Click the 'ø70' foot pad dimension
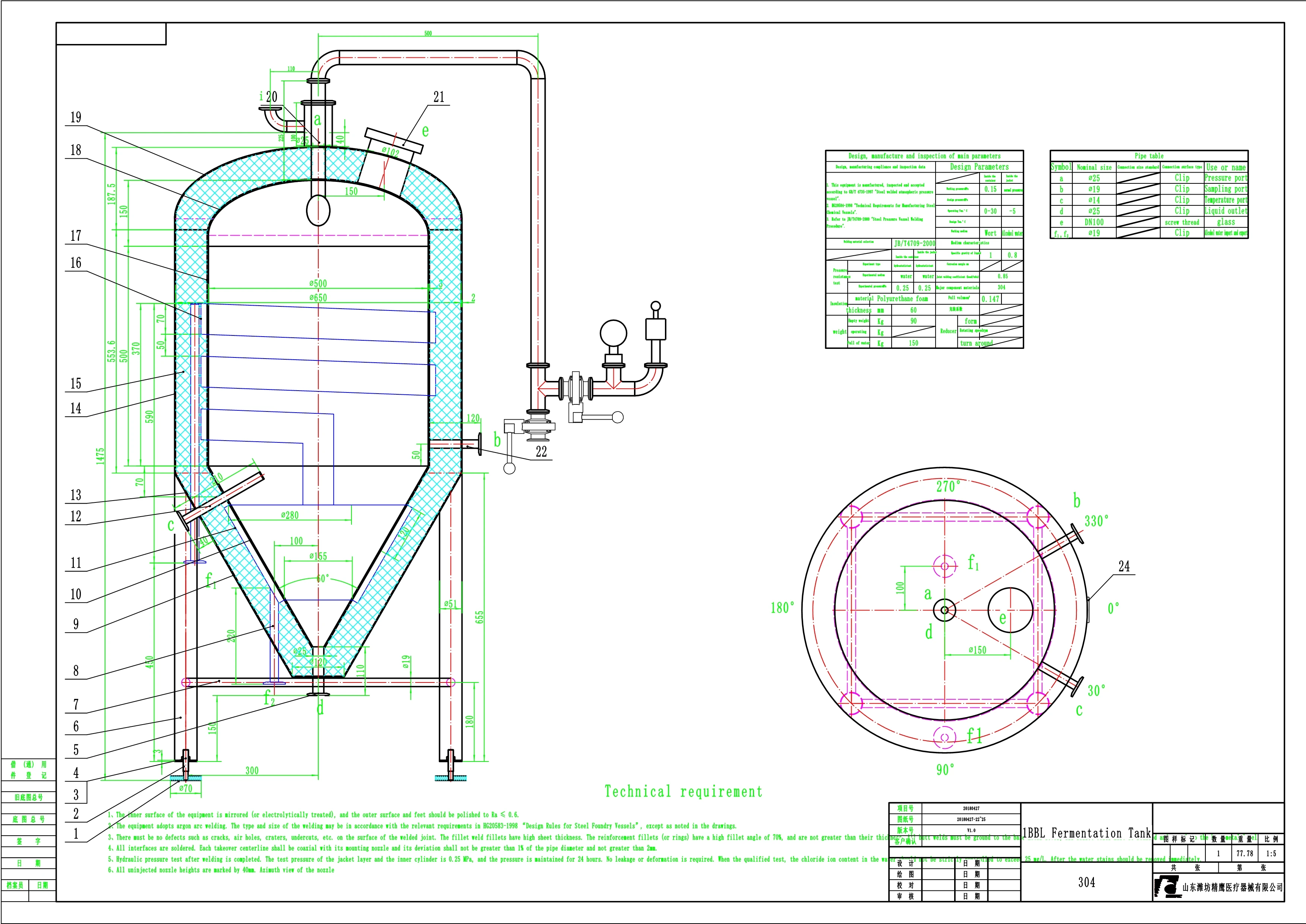This screenshot has height=924, width=1306. click(186, 788)
